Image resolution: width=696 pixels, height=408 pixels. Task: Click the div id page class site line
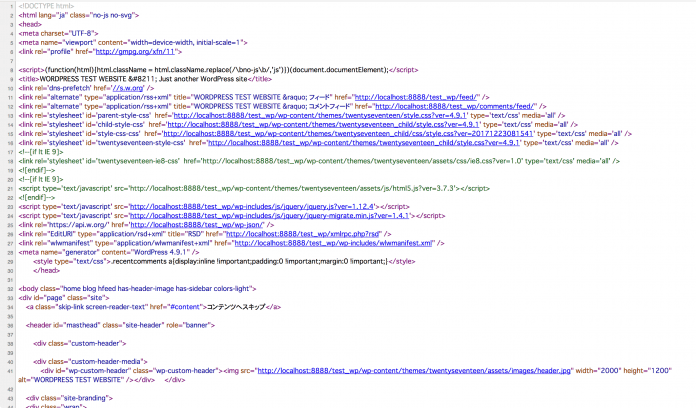click(x=63, y=297)
